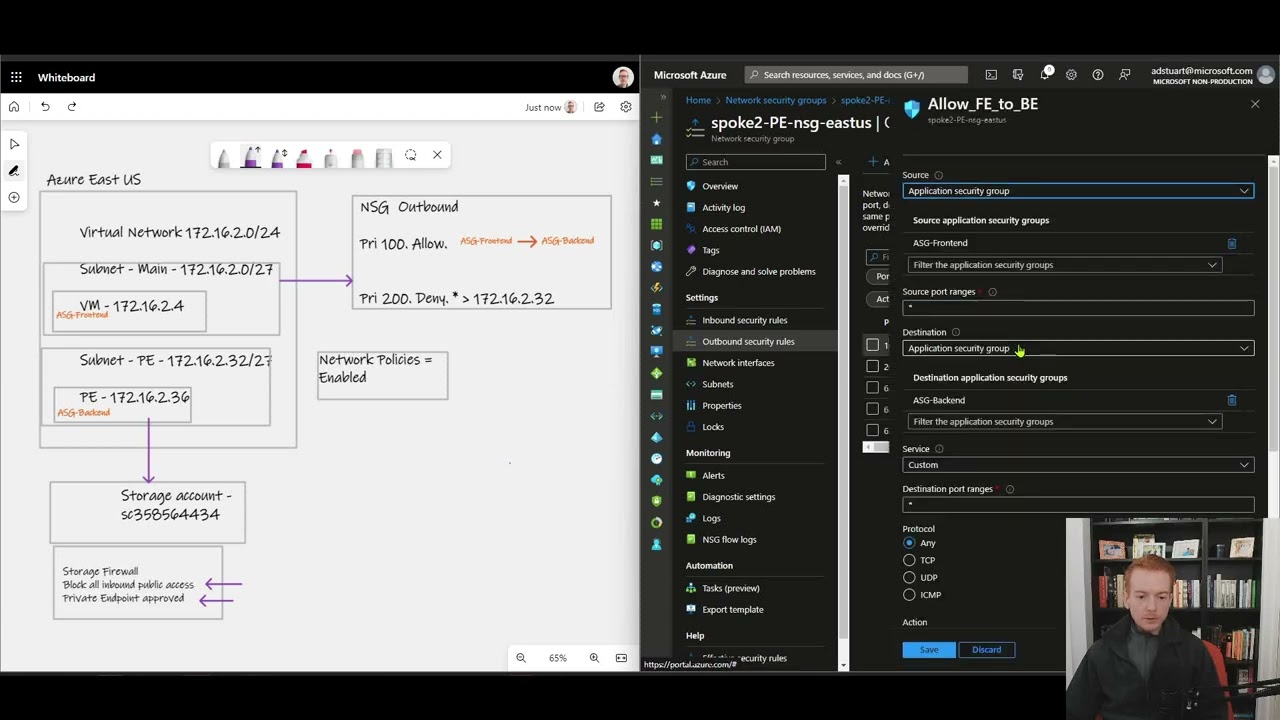
Task: Discard rule changes
Action: click(987, 650)
